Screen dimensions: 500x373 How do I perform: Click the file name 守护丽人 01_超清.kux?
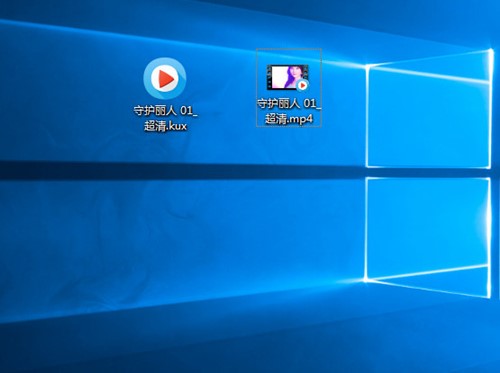pyautogui.click(x=165, y=118)
